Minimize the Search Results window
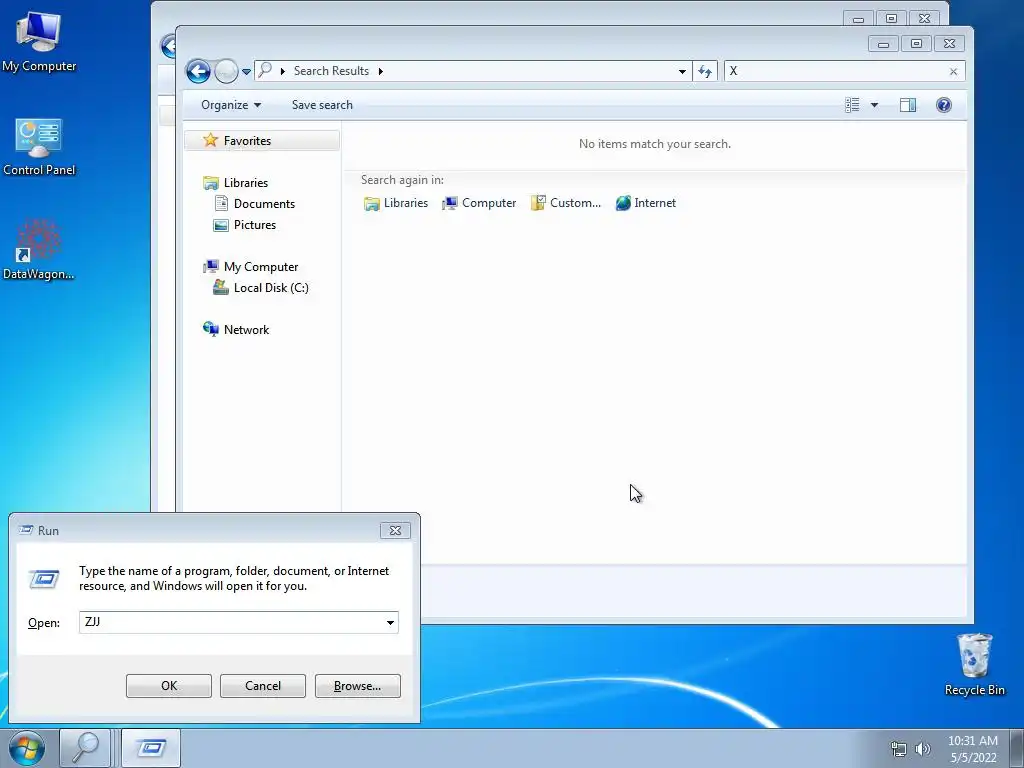The height and width of the screenshot is (768, 1024). [883, 44]
